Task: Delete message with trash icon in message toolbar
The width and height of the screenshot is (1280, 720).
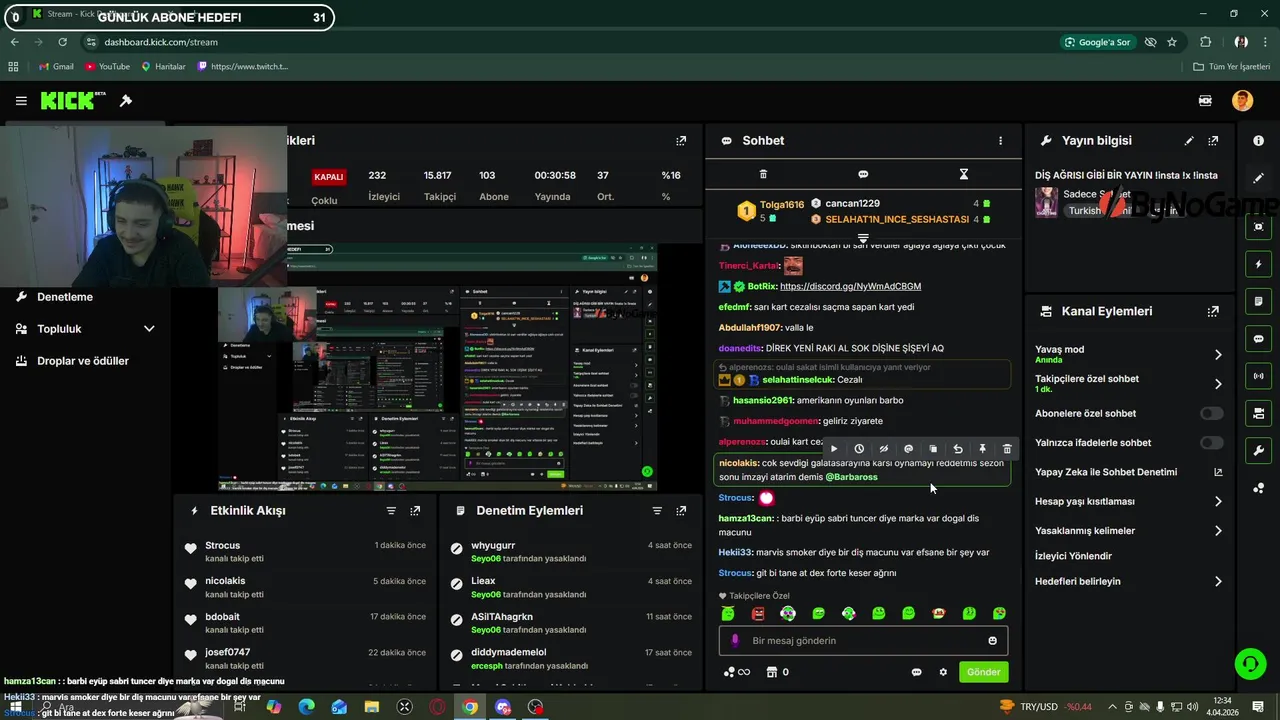Action: coord(1007,449)
